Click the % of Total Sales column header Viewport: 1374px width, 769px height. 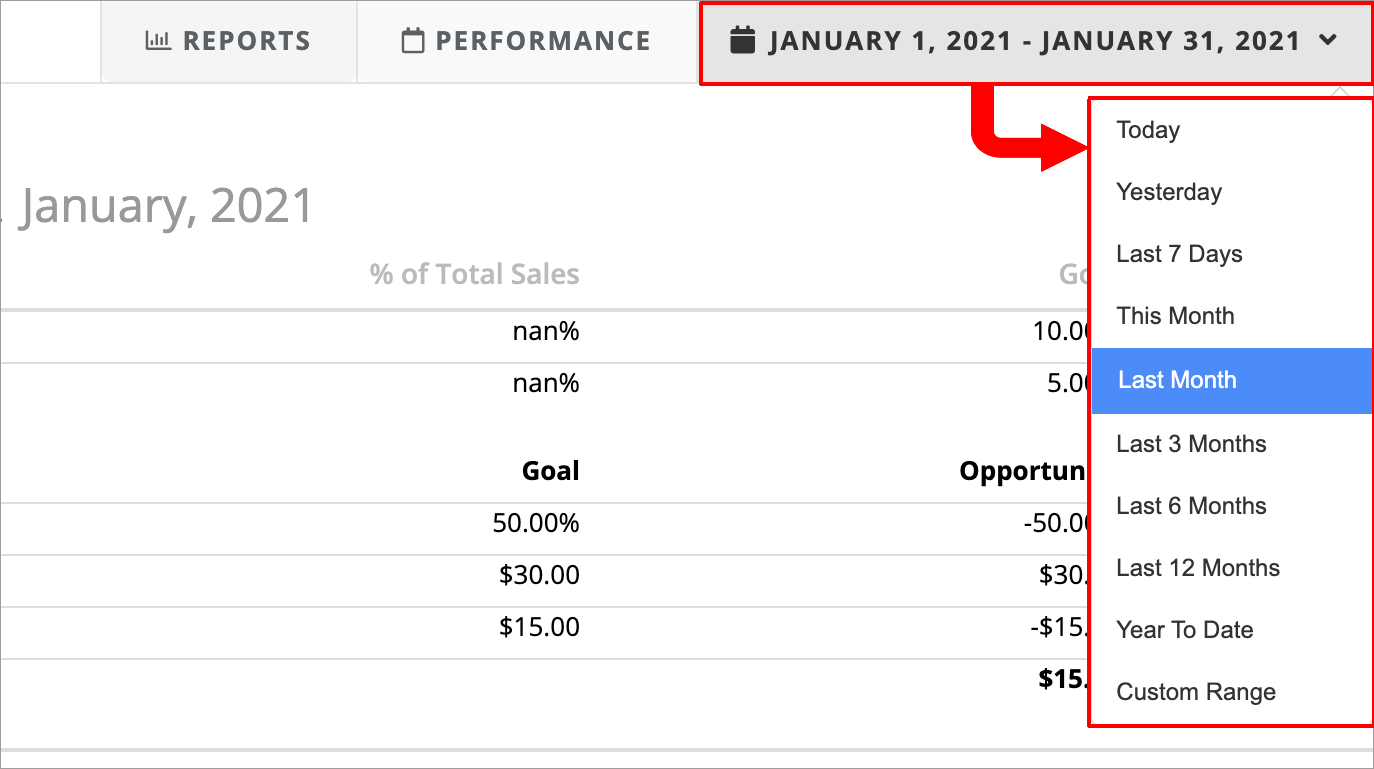[x=473, y=273]
